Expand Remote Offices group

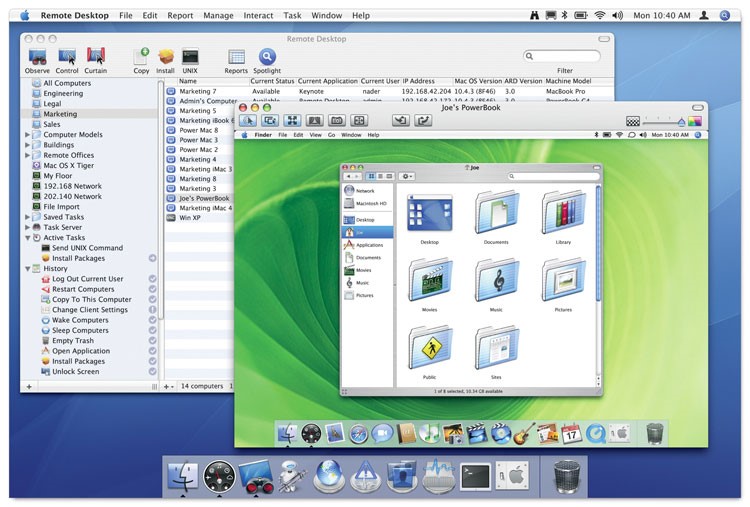click(x=27, y=155)
